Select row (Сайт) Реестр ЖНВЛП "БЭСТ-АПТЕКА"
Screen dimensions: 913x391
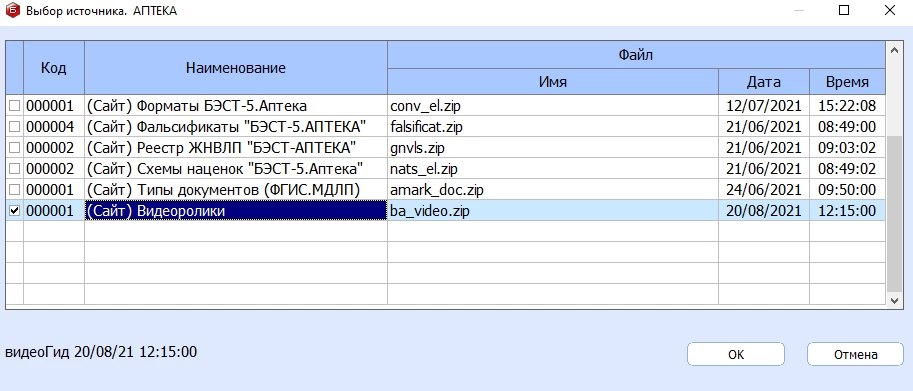[x=445, y=148]
